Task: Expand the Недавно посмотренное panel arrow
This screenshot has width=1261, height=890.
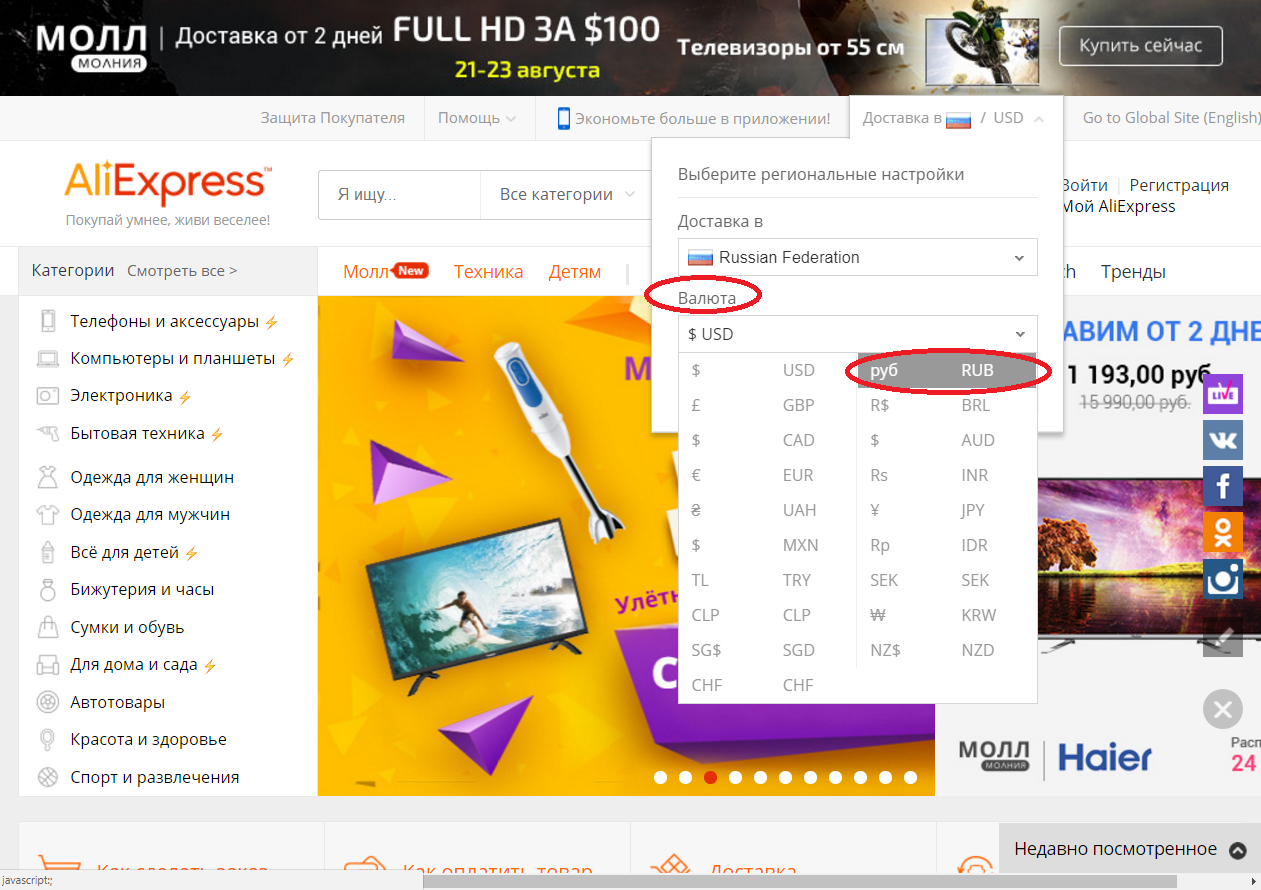Action: point(1238,850)
